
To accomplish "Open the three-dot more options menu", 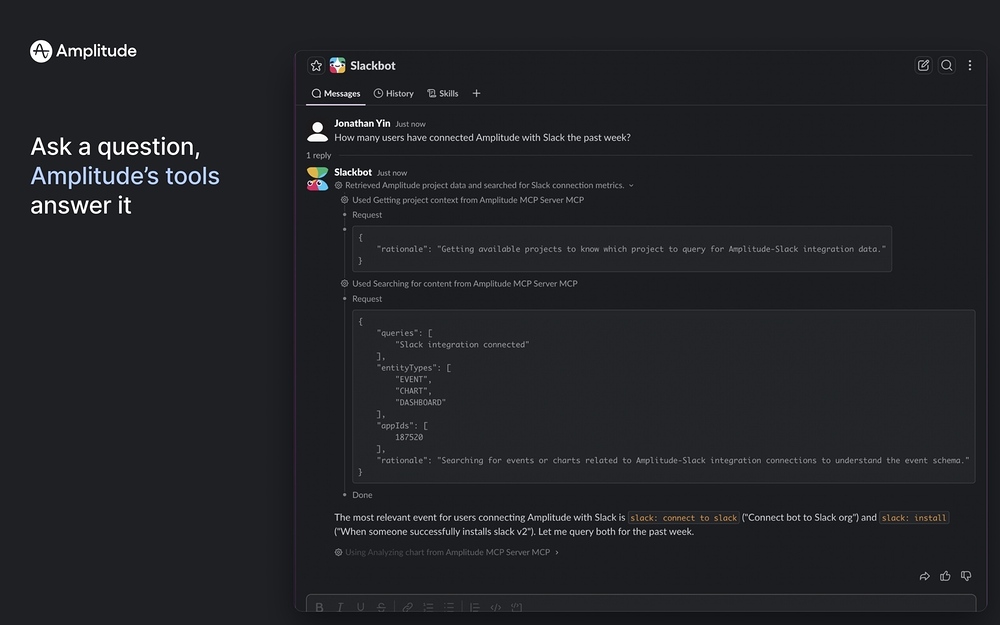I will pos(969,65).
